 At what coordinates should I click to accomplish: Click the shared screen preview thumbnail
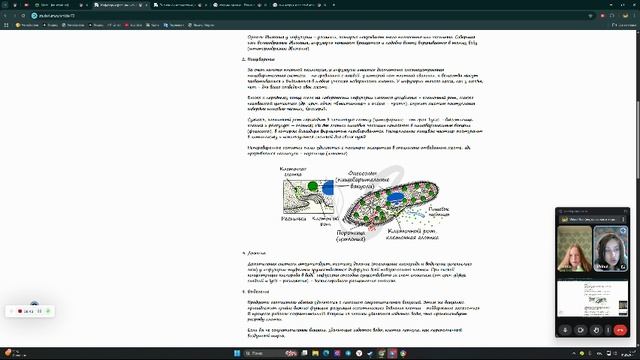(x=592, y=299)
